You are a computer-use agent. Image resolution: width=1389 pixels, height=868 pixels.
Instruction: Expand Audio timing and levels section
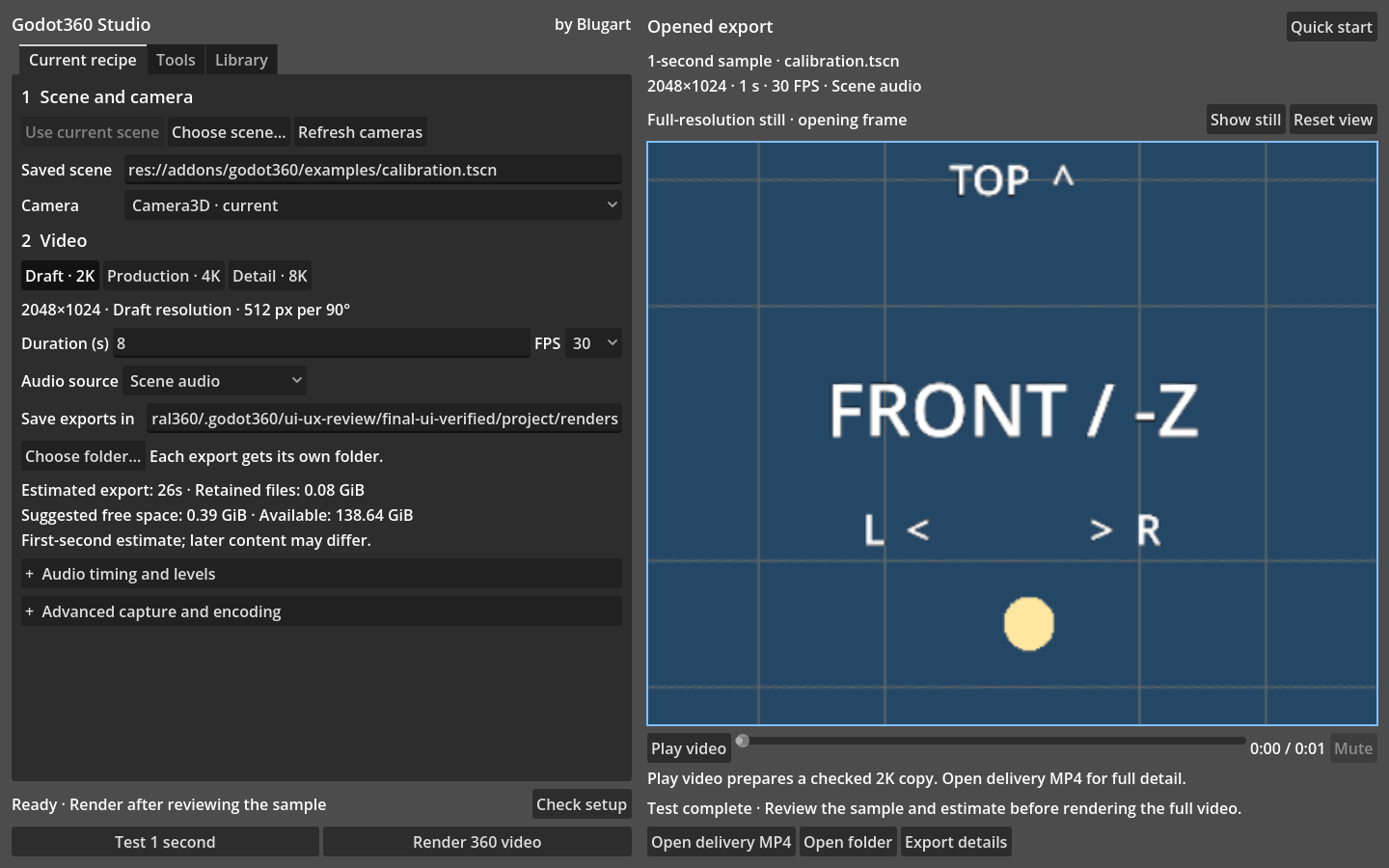coord(321,574)
